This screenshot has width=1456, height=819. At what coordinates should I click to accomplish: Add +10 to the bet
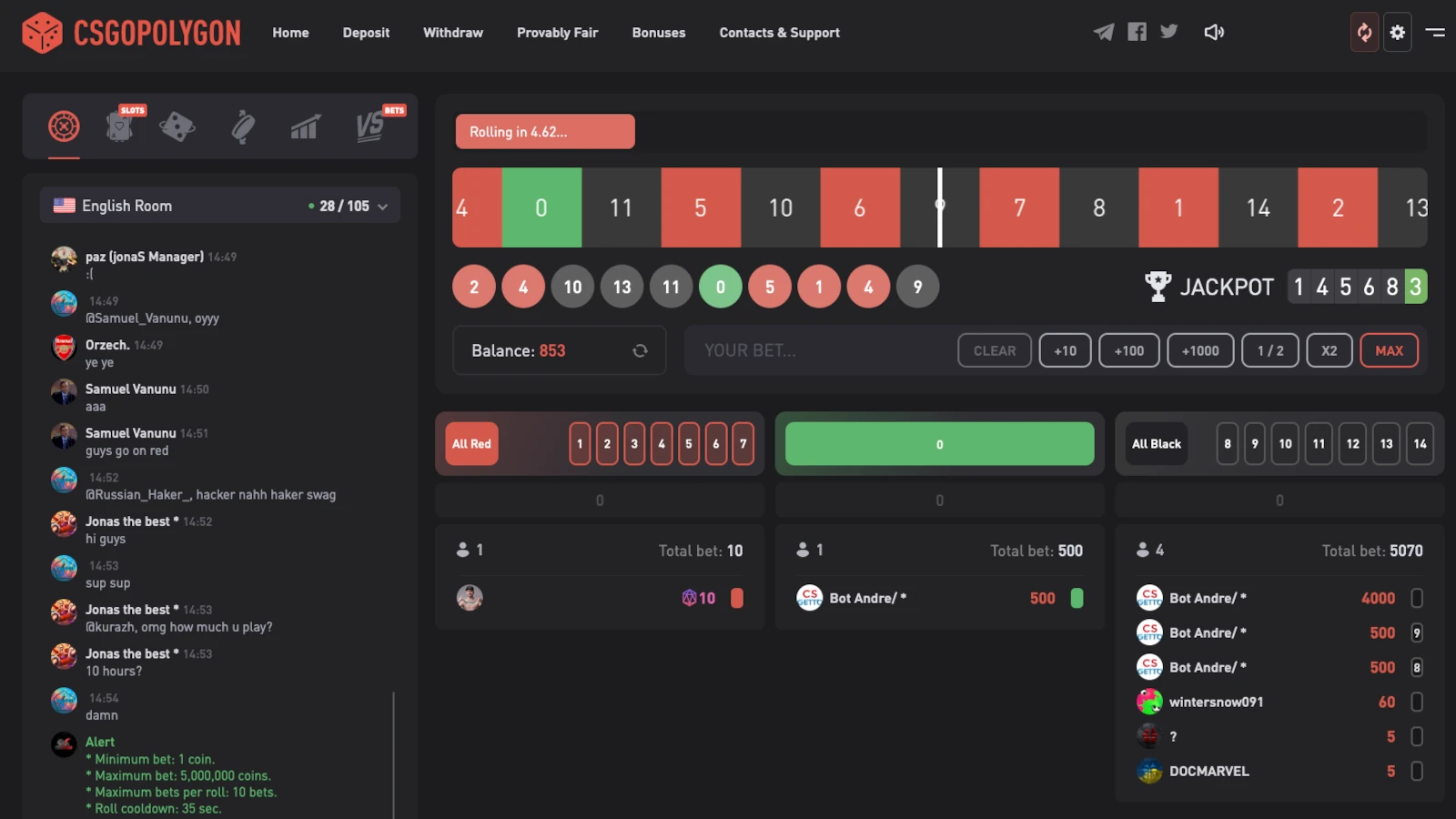1065,350
